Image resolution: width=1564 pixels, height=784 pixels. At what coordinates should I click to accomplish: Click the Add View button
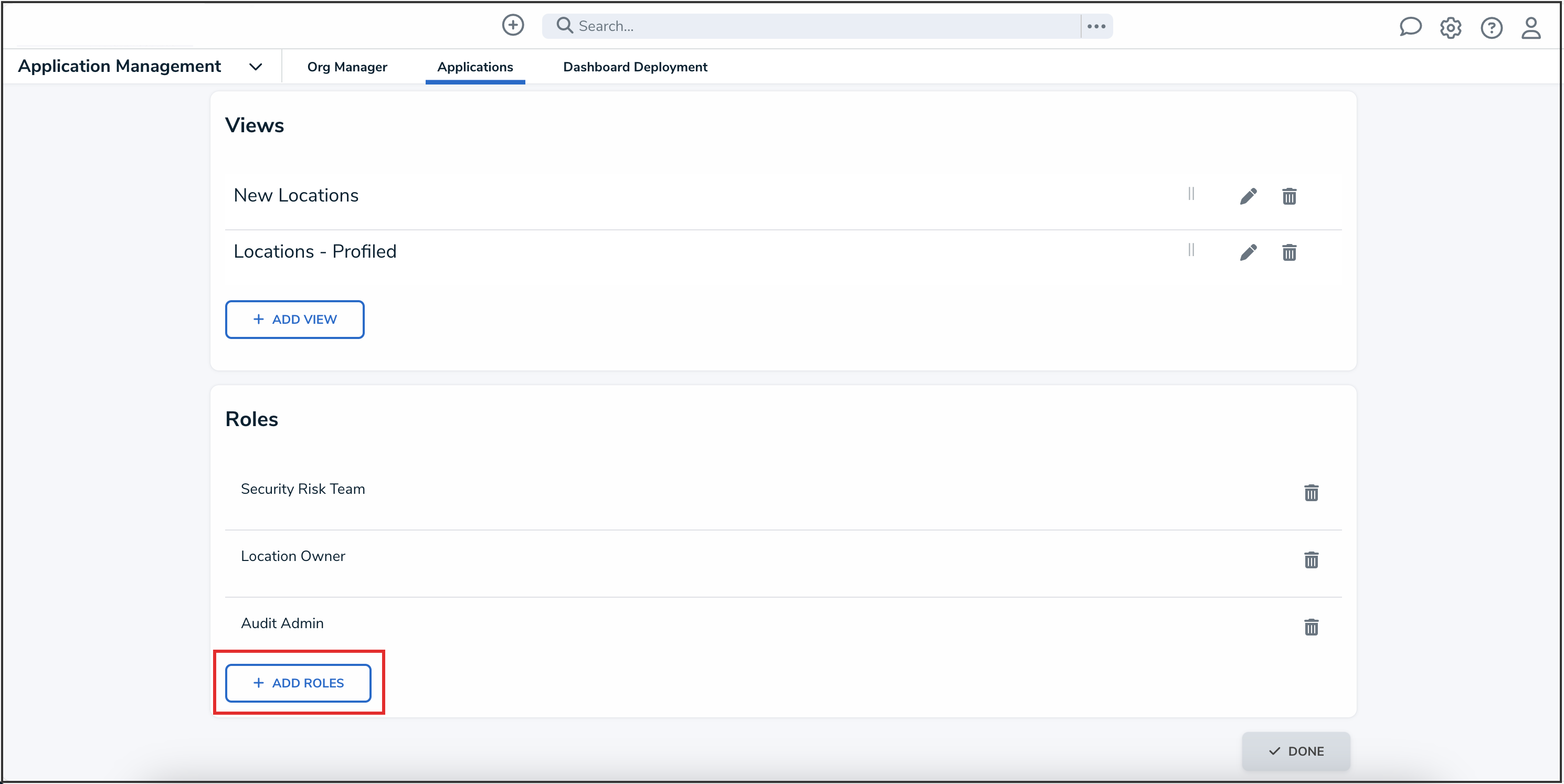(x=294, y=320)
